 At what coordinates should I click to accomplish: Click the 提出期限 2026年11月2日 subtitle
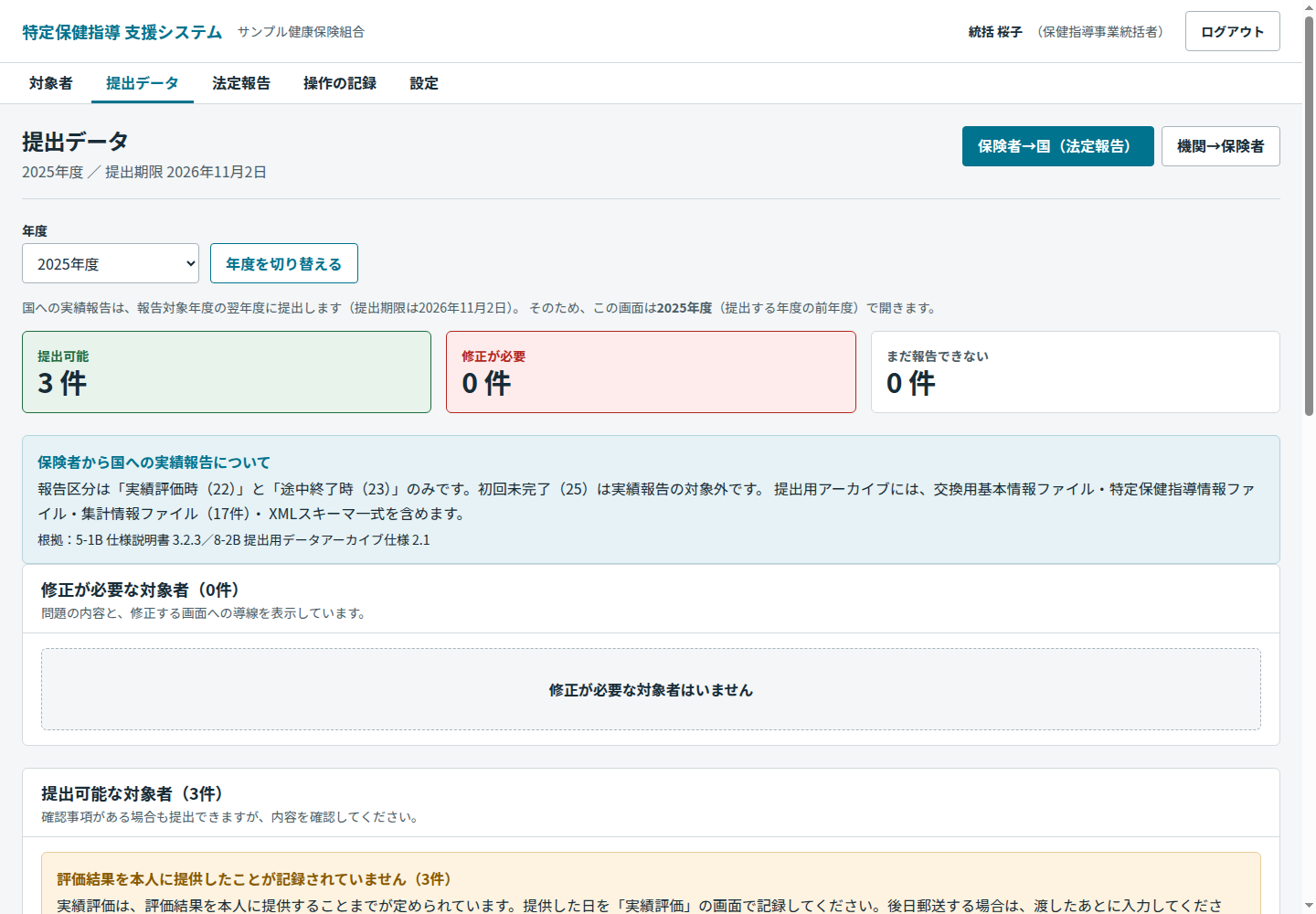coord(186,172)
